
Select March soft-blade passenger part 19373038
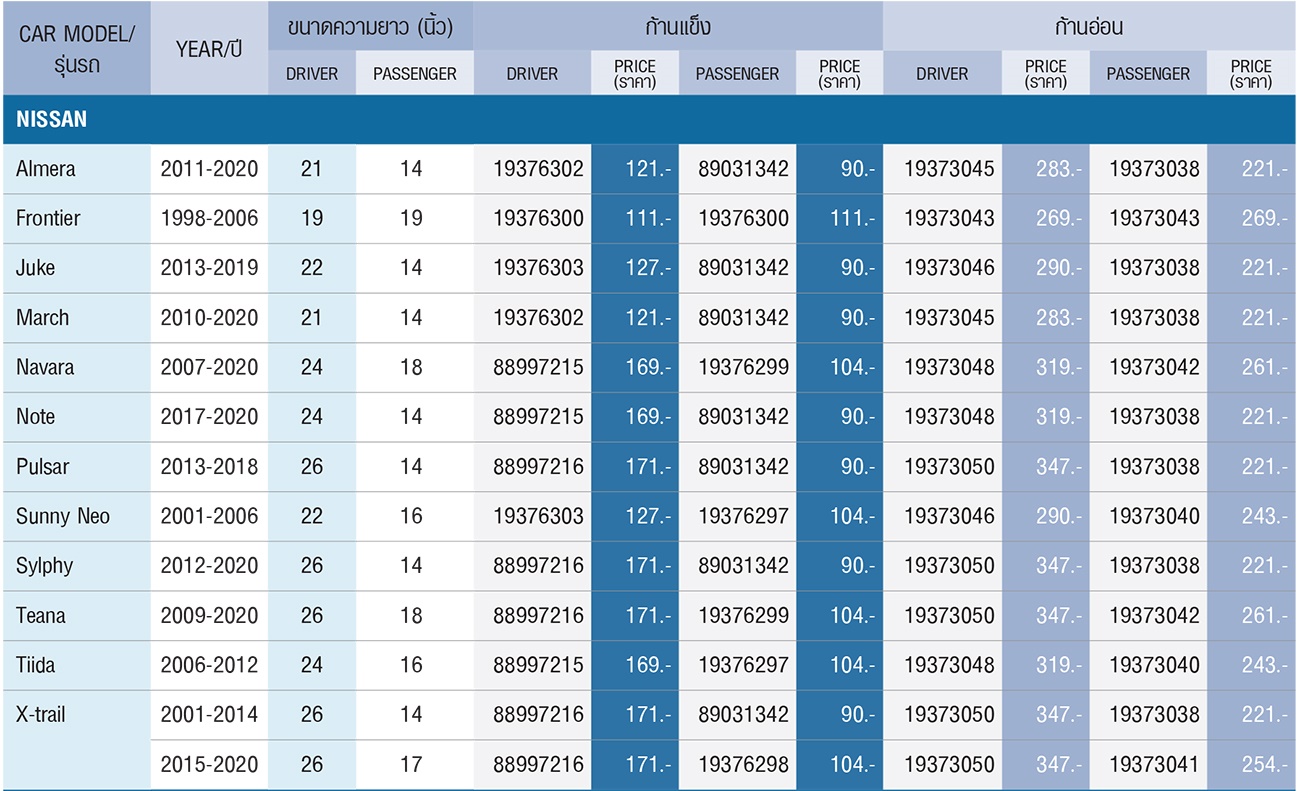pos(1154,318)
